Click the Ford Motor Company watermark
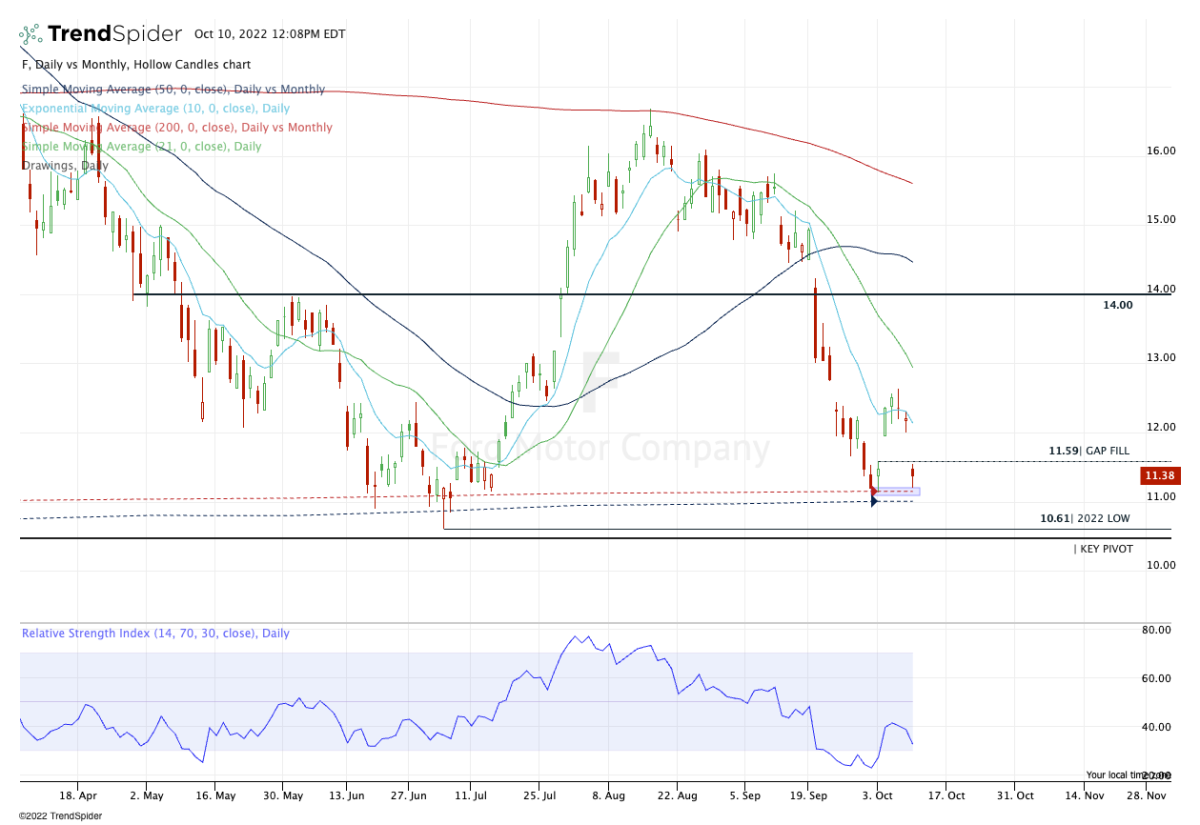Image resolution: width=1200 pixels, height=825 pixels. click(x=600, y=448)
